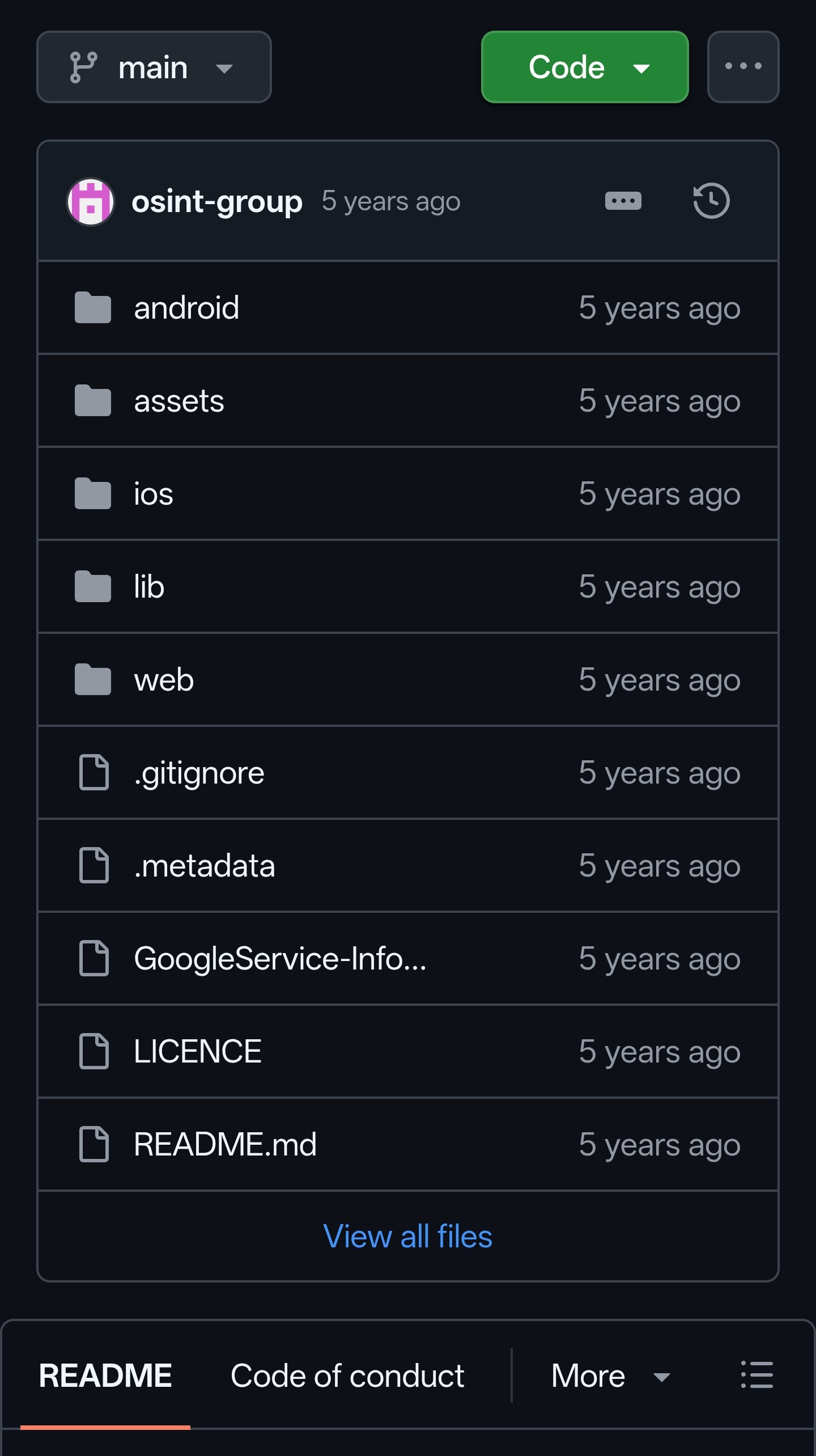Click the osint-group avatar image
Viewport: 816px width, 1456px height.
tap(91, 202)
